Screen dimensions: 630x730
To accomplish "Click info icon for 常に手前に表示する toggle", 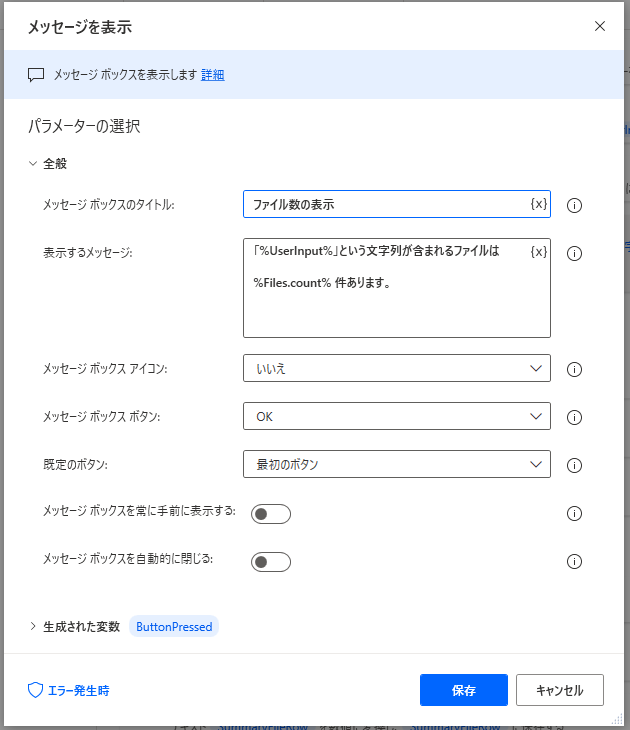I will [x=575, y=514].
